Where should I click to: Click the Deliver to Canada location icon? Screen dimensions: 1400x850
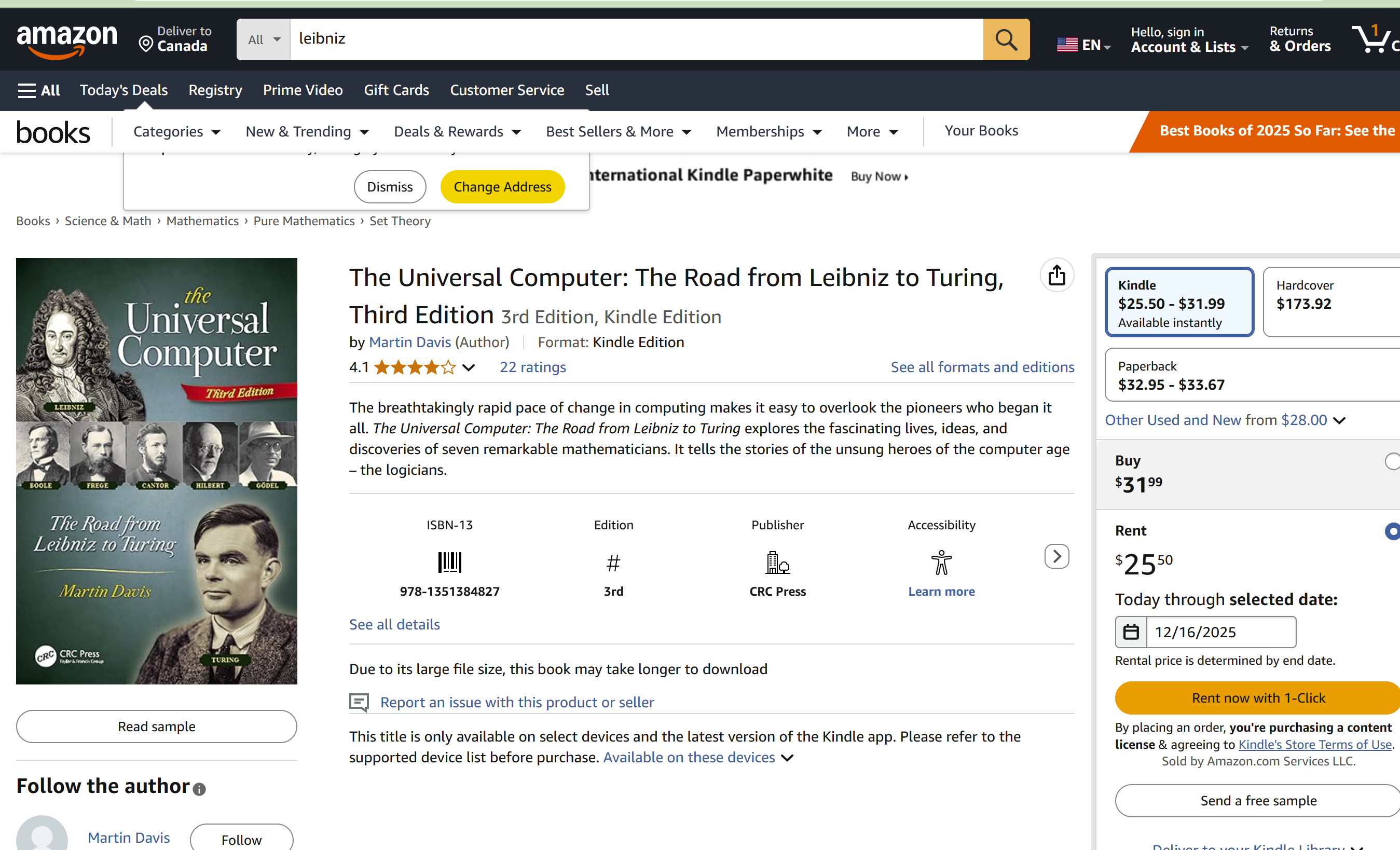click(146, 44)
